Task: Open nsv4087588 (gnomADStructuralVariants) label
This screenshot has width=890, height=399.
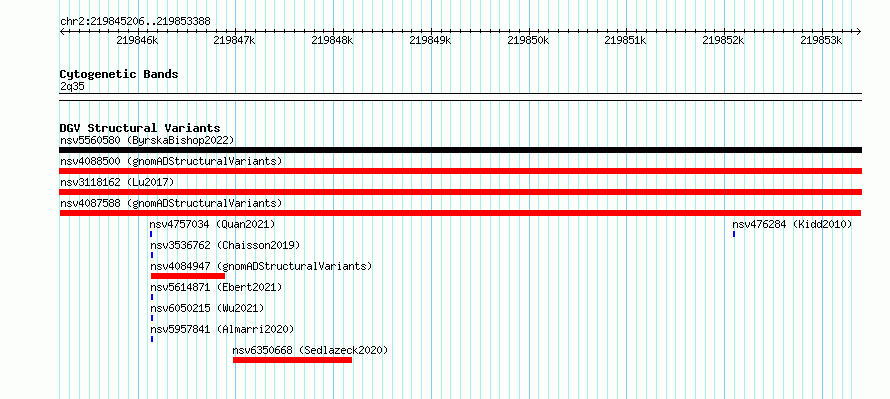Action: click(171, 203)
